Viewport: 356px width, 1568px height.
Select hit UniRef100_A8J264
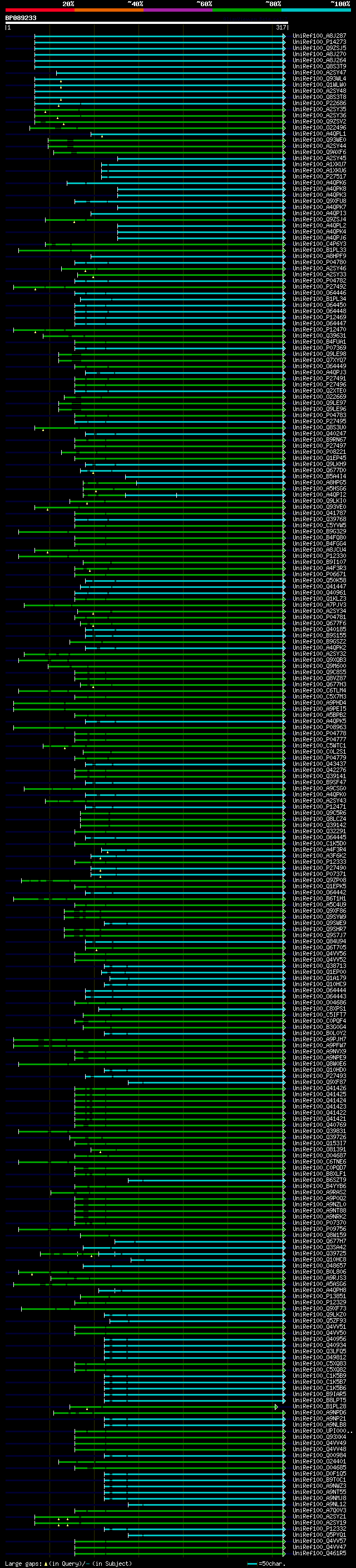click(x=319, y=60)
